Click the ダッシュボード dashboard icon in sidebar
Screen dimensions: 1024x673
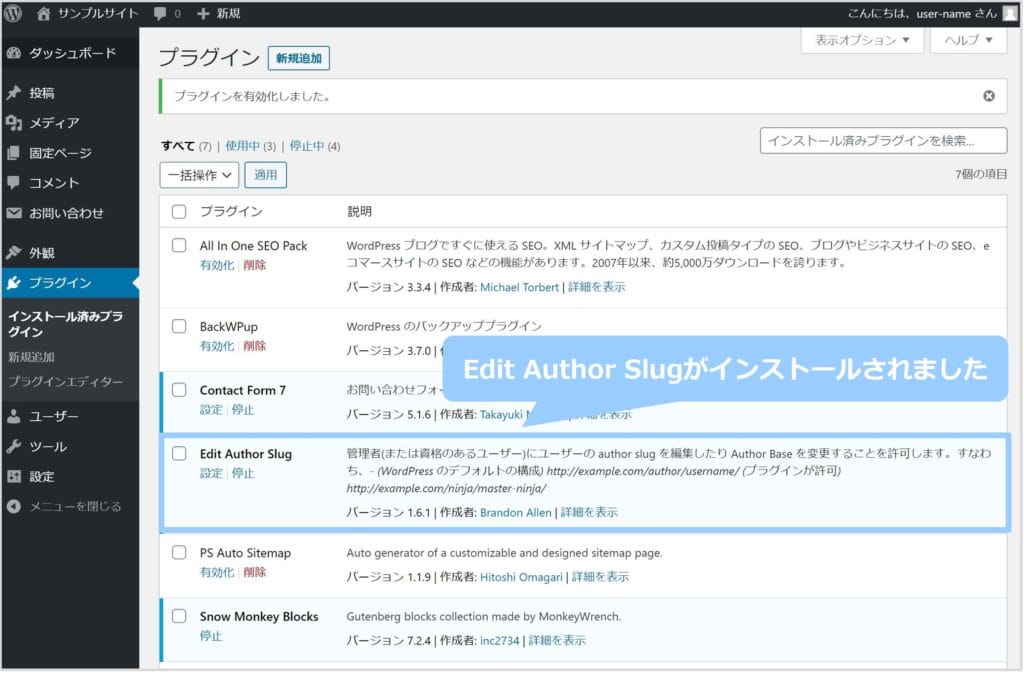click(14, 53)
